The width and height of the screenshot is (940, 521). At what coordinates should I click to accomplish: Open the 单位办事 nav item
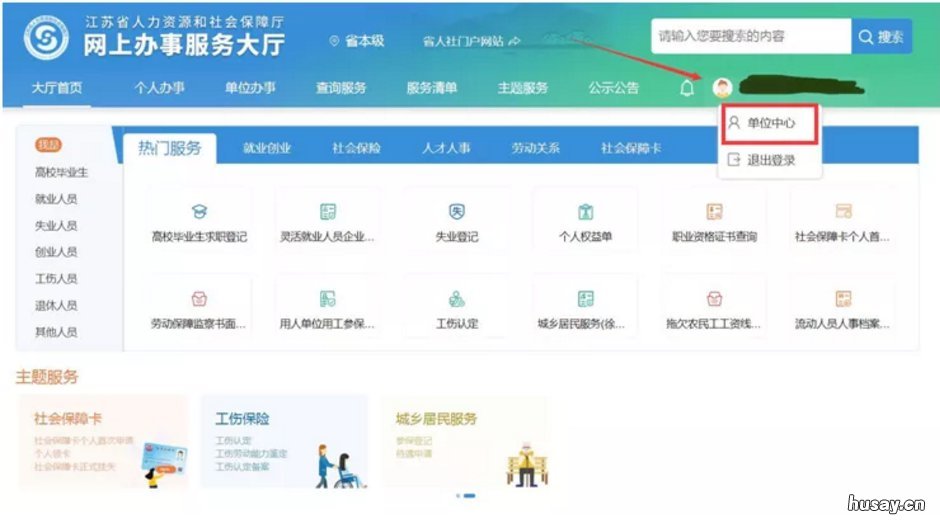coord(250,88)
